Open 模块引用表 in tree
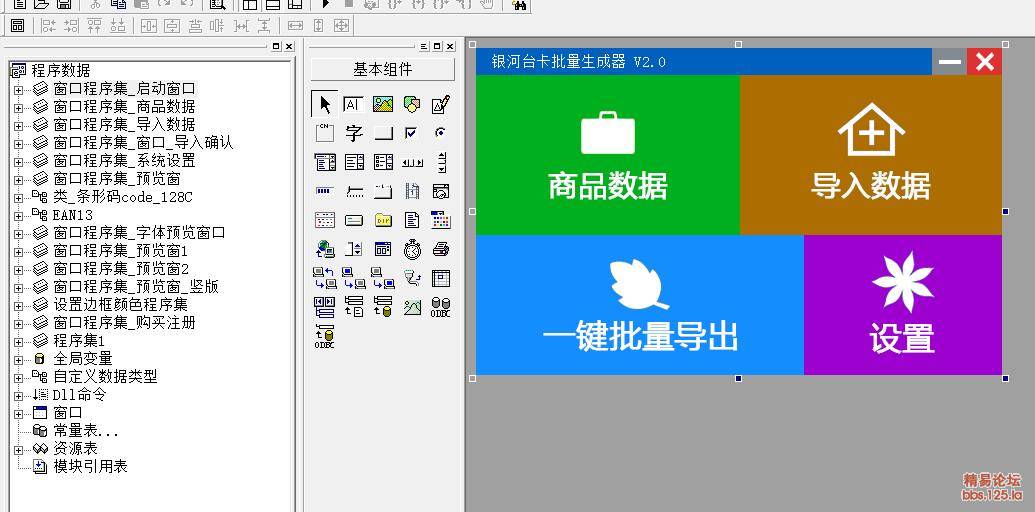 pos(90,466)
